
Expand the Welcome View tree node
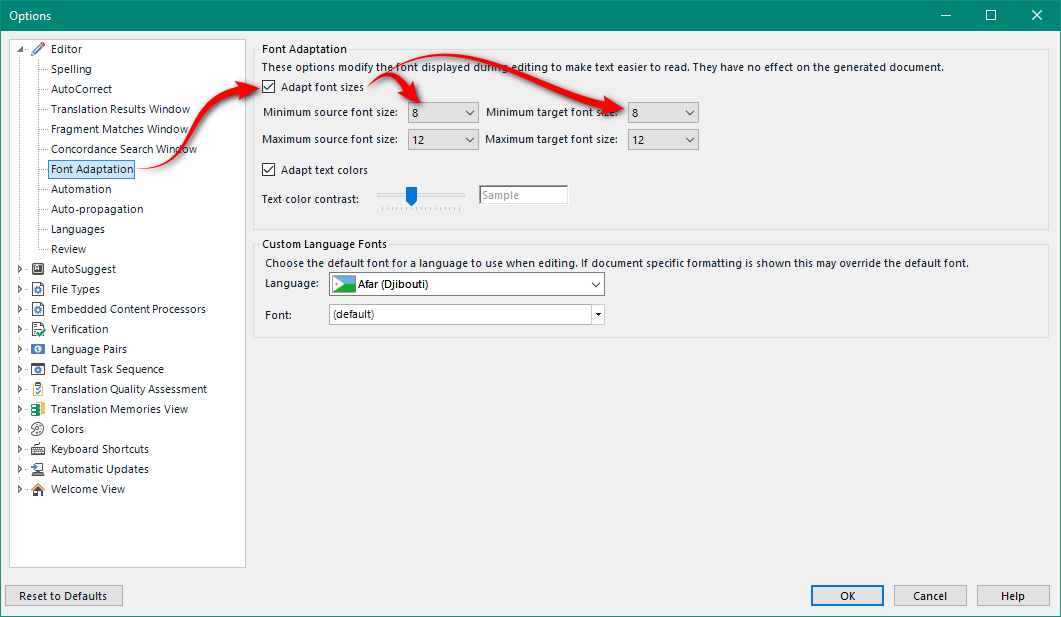pyautogui.click(x=20, y=489)
